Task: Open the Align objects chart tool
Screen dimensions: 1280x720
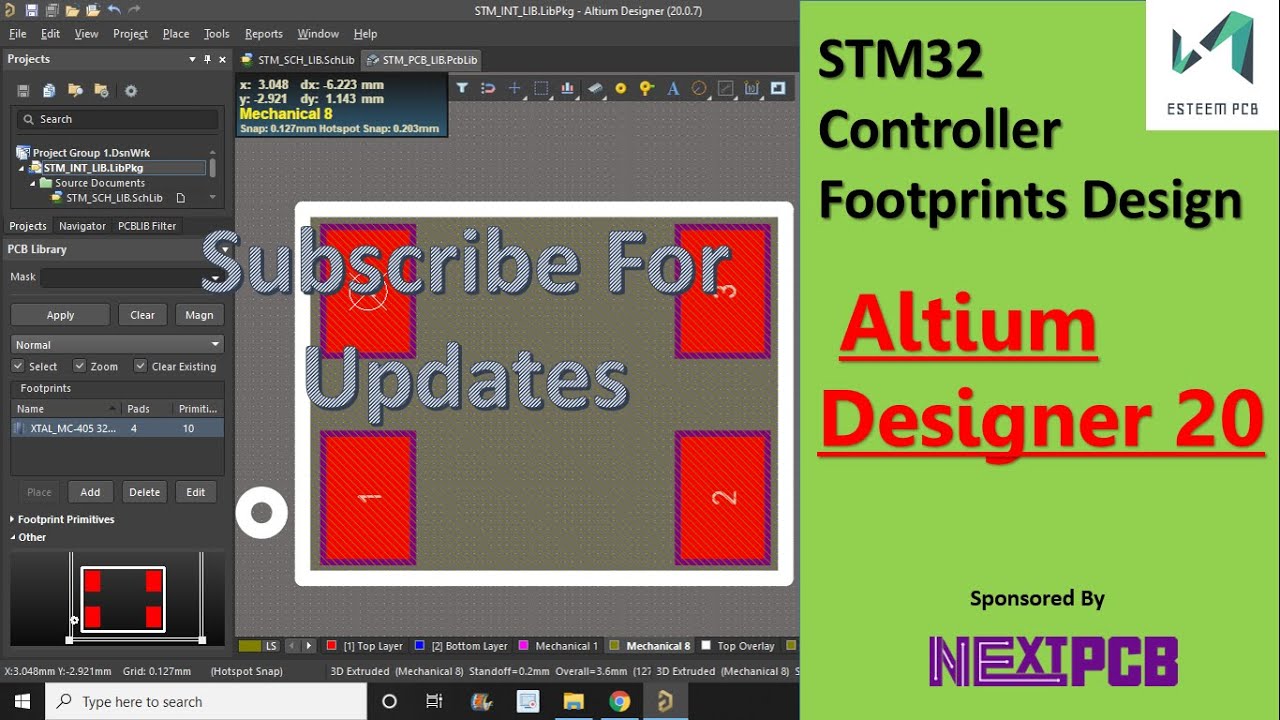Action: click(568, 88)
